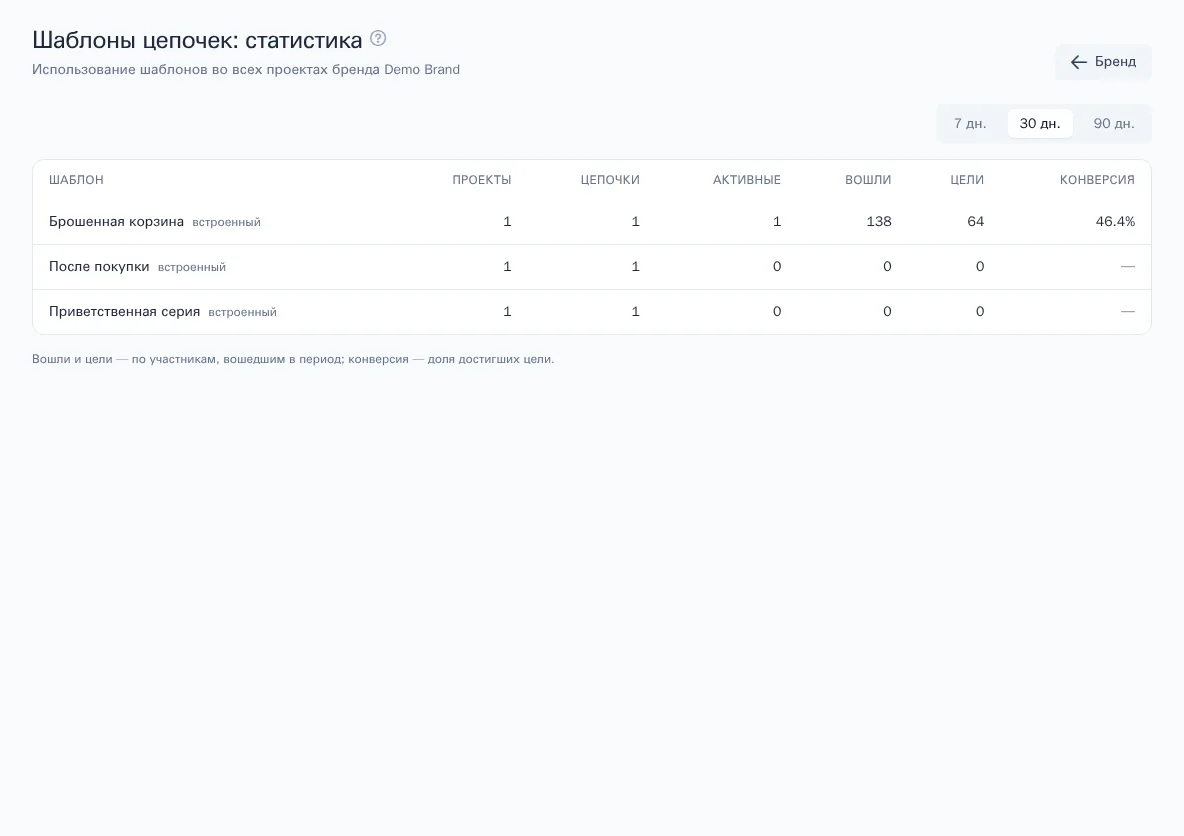Image resolution: width=1184 pixels, height=836 pixels.
Task: Click the 138 entered value
Action: pos(879,222)
